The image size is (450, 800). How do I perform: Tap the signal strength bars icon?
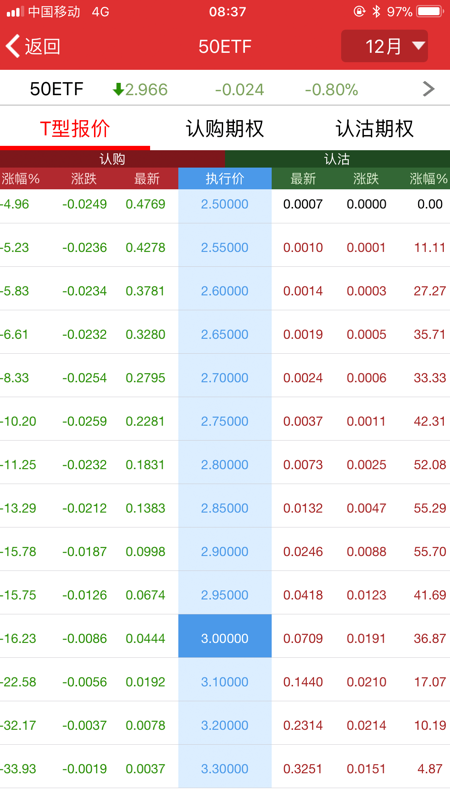click(15, 12)
